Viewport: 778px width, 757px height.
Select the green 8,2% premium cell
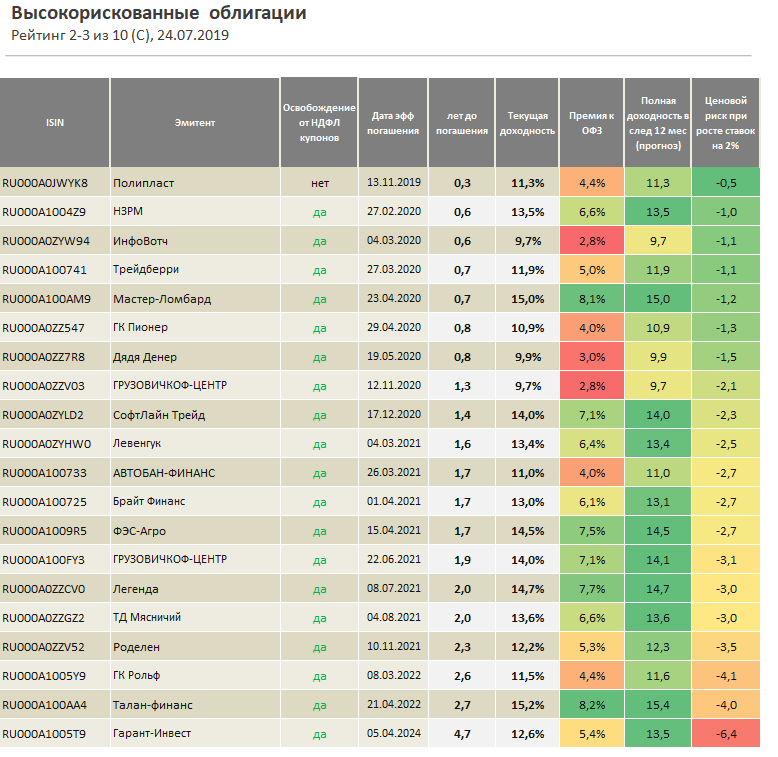coord(591,705)
